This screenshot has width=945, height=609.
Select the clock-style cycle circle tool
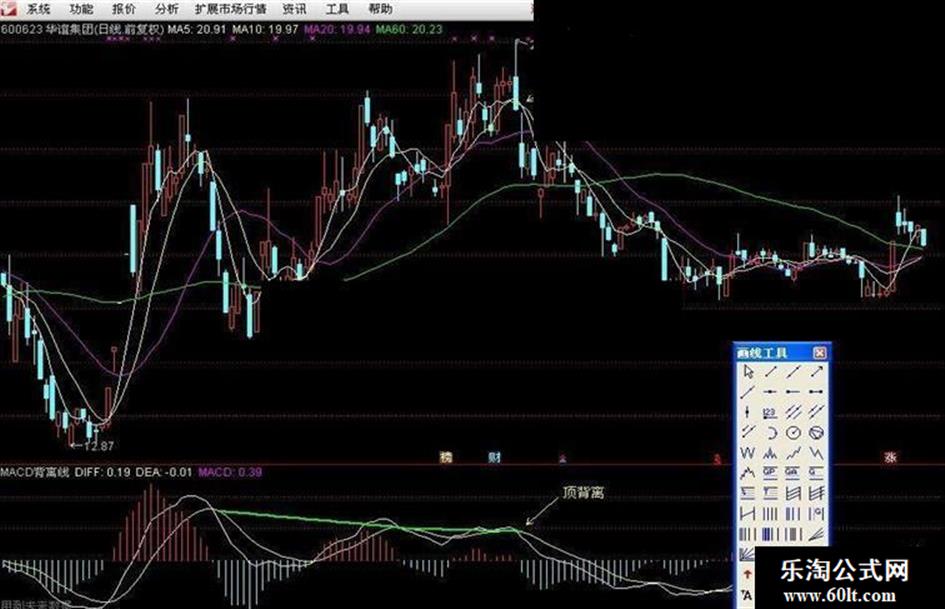tap(793, 433)
